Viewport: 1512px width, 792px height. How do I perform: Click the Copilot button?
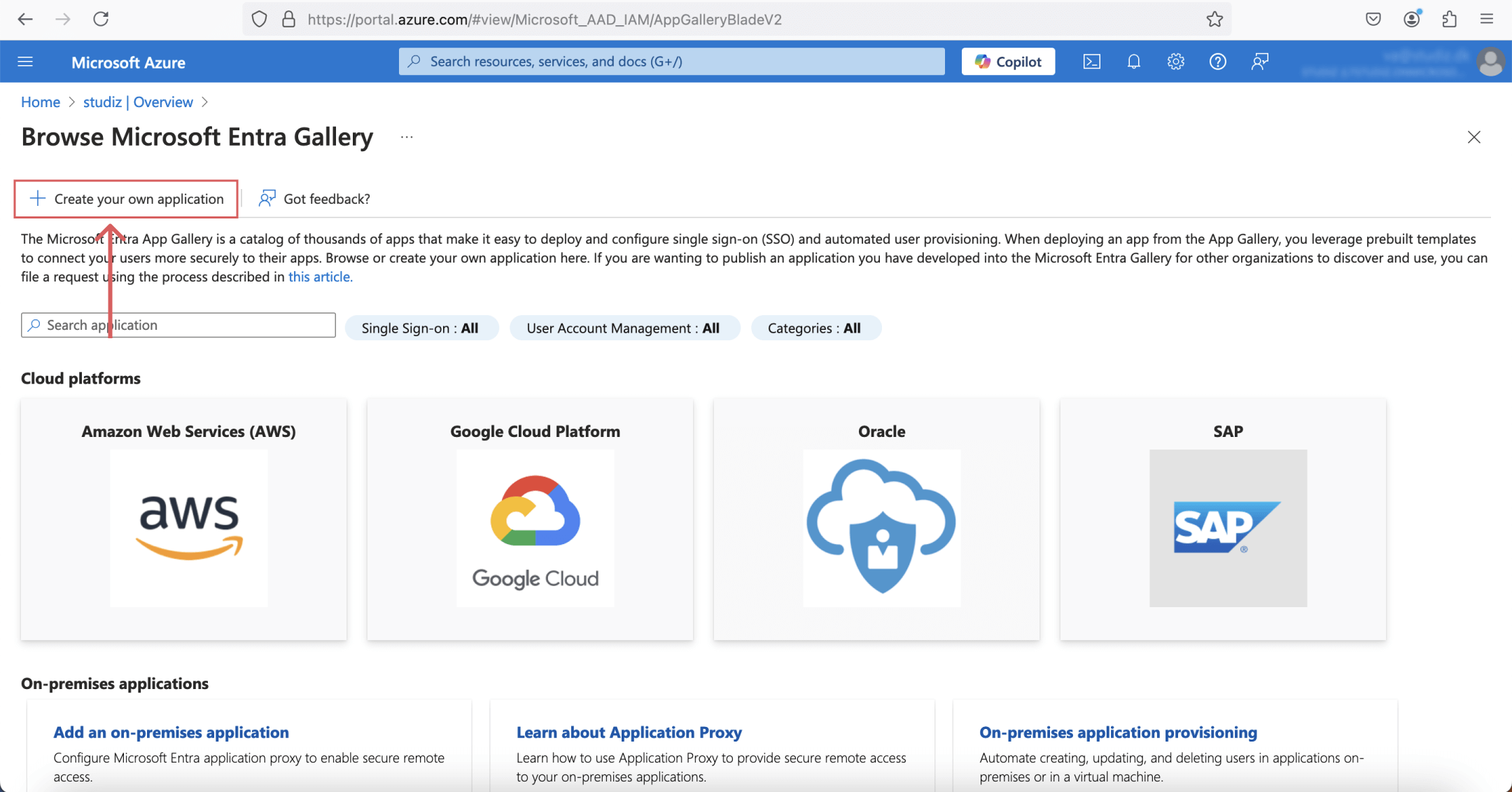(x=1008, y=62)
